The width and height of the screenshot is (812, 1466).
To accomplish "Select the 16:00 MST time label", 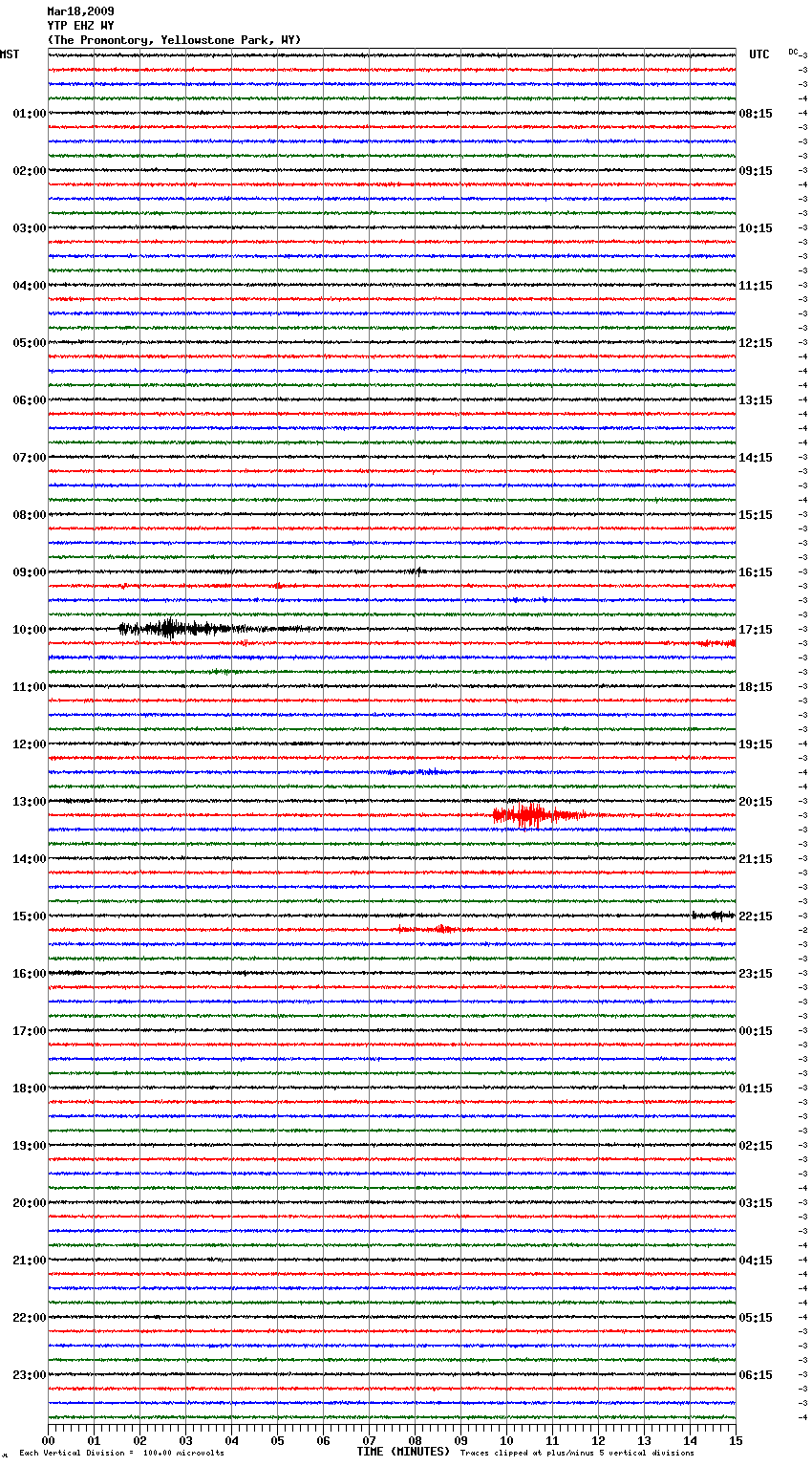I will pos(29,974).
